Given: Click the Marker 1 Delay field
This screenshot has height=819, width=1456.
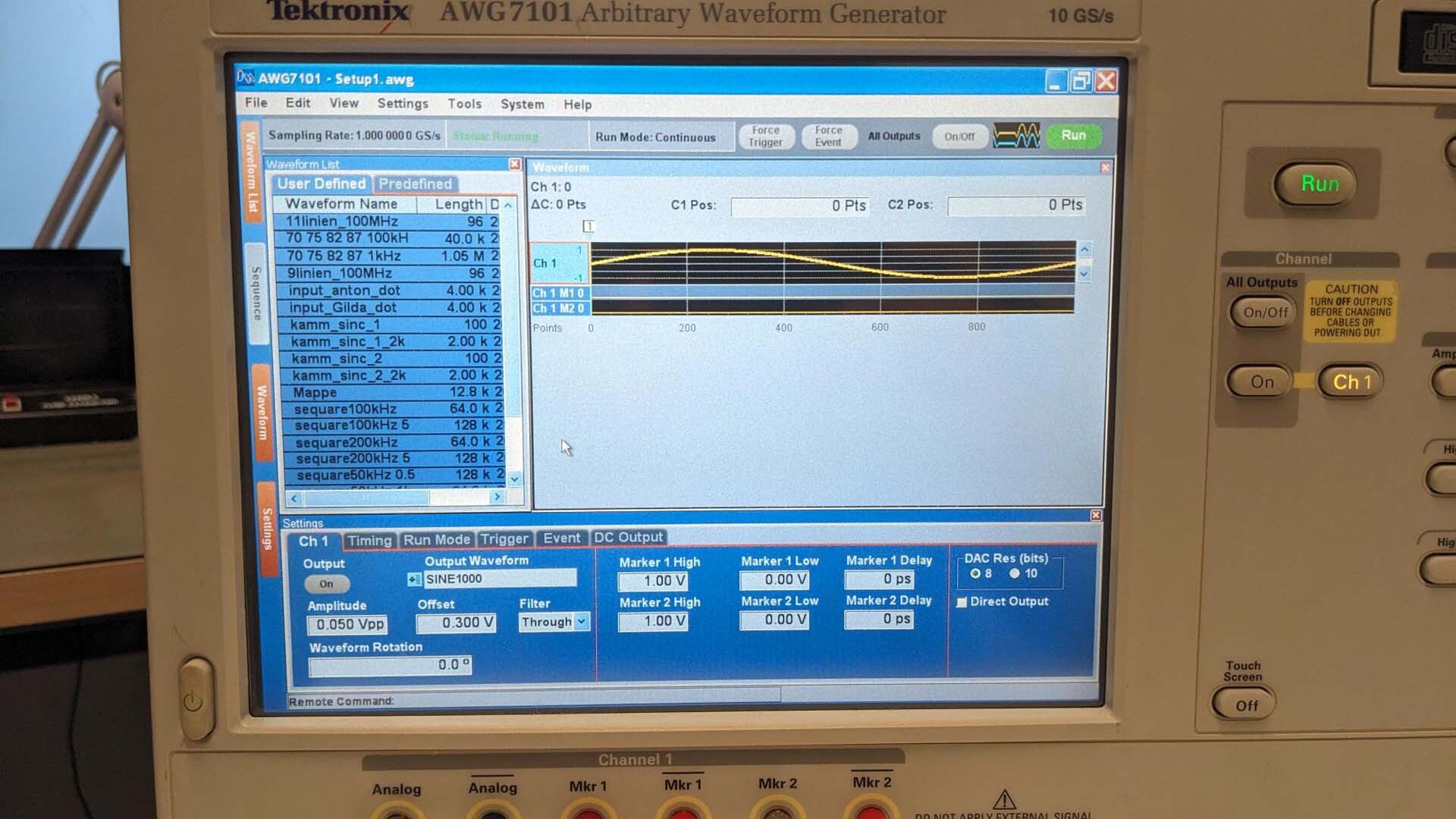Looking at the screenshot, I should tap(880, 579).
